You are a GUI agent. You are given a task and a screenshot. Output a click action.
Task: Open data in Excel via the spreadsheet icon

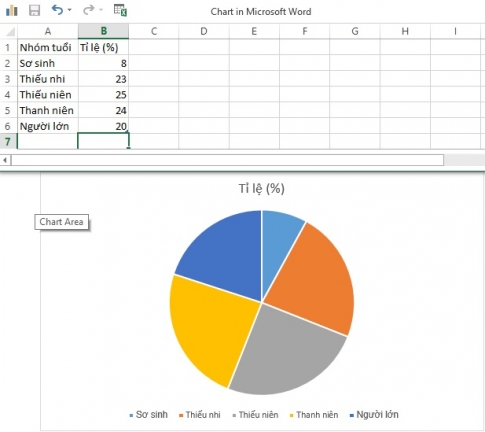120,10
